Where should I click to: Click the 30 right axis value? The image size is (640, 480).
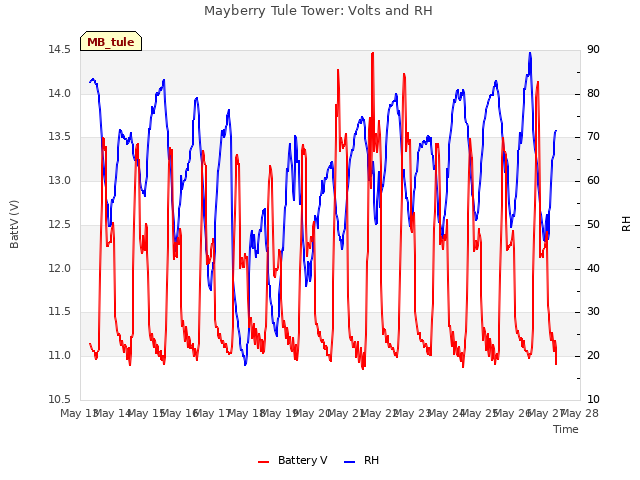(x=593, y=312)
